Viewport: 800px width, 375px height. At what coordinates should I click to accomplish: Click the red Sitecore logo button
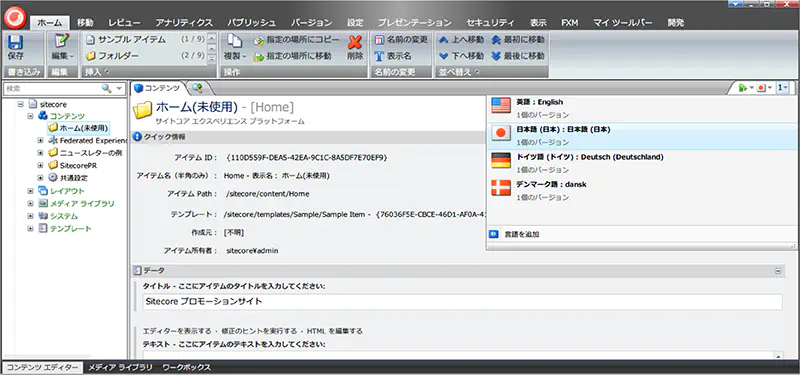[16, 17]
